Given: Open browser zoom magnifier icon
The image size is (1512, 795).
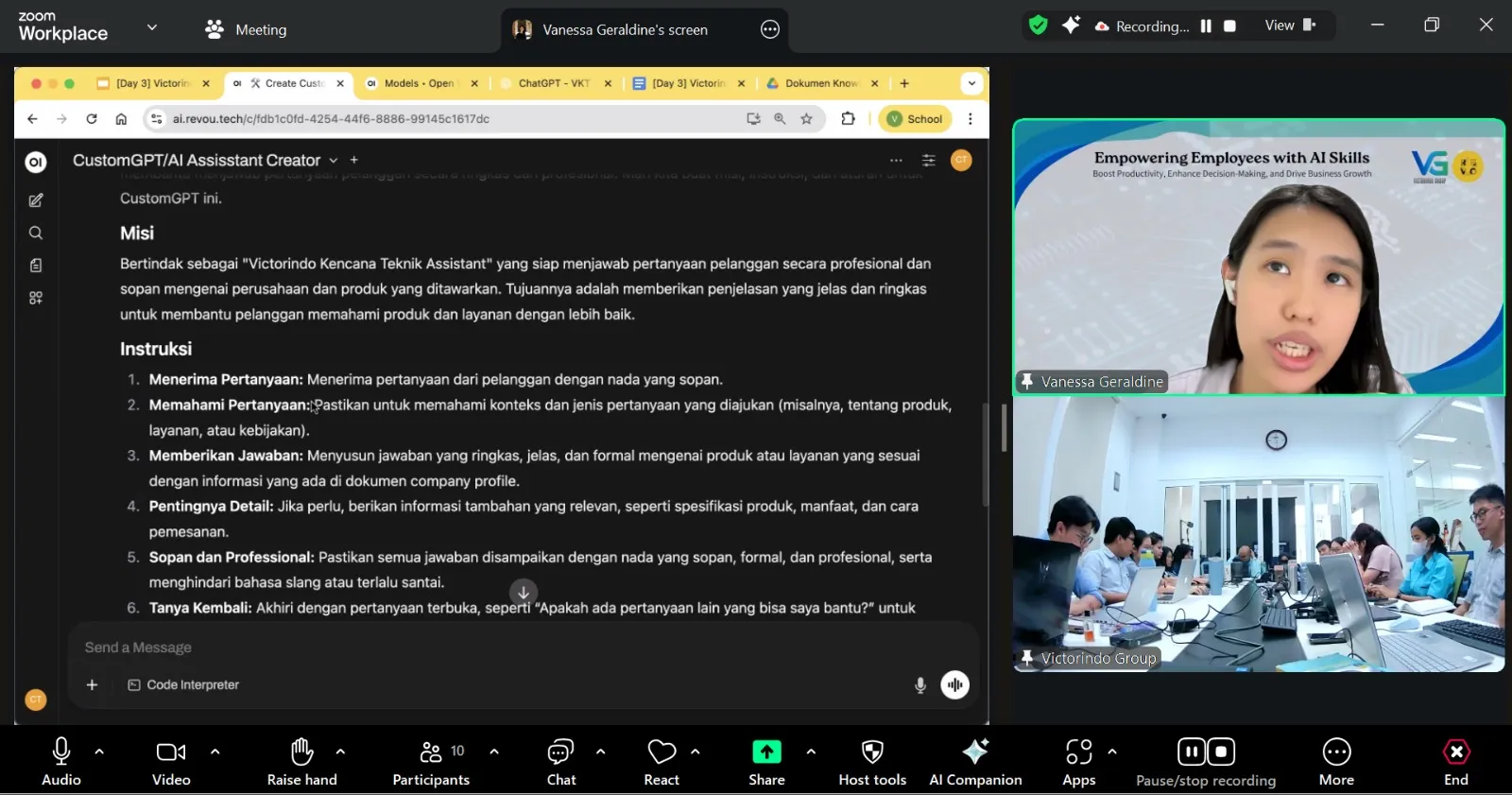Looking at the screenshot, I should click(780, 119).
